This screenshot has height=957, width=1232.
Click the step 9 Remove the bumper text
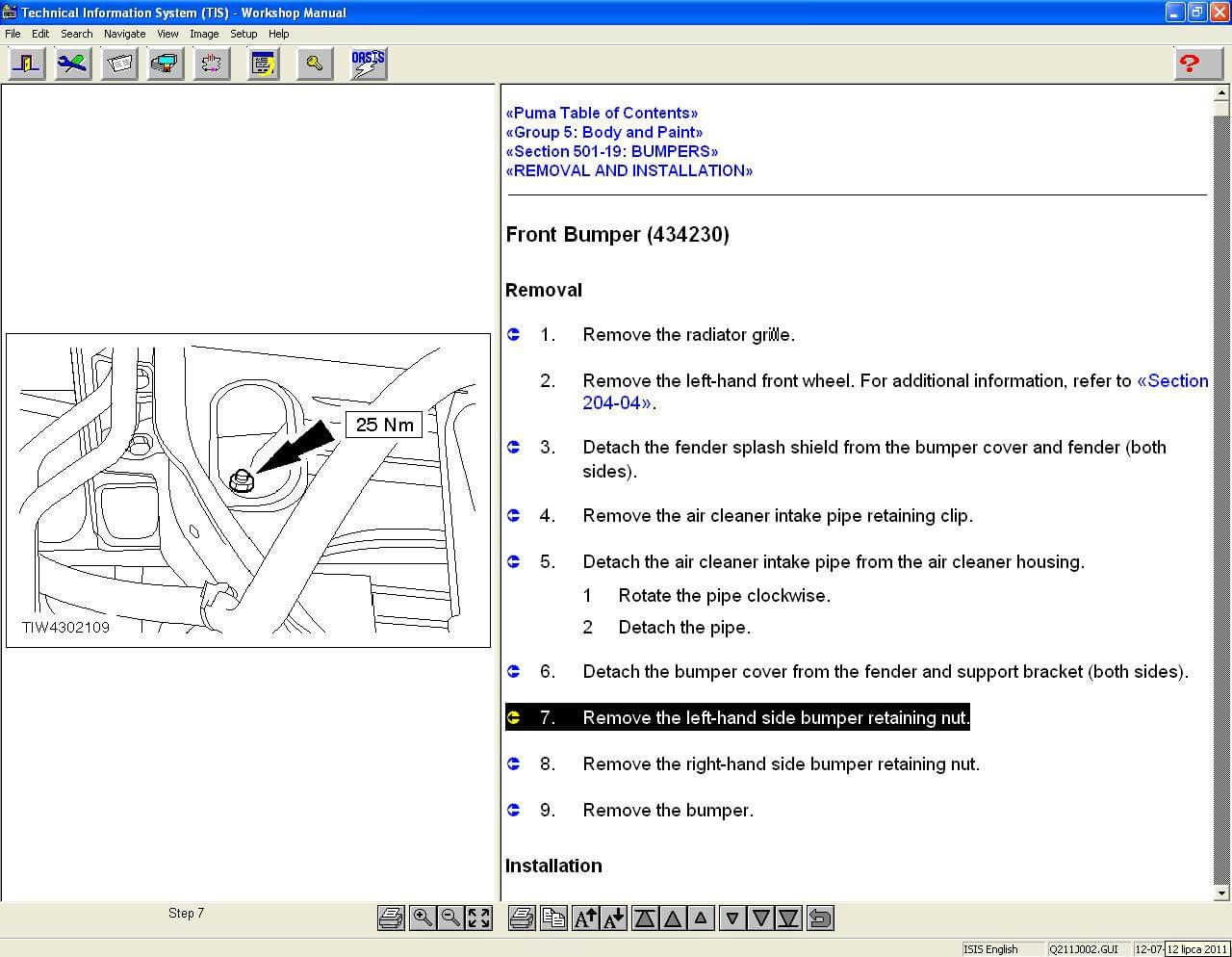[x=668, y=810]
